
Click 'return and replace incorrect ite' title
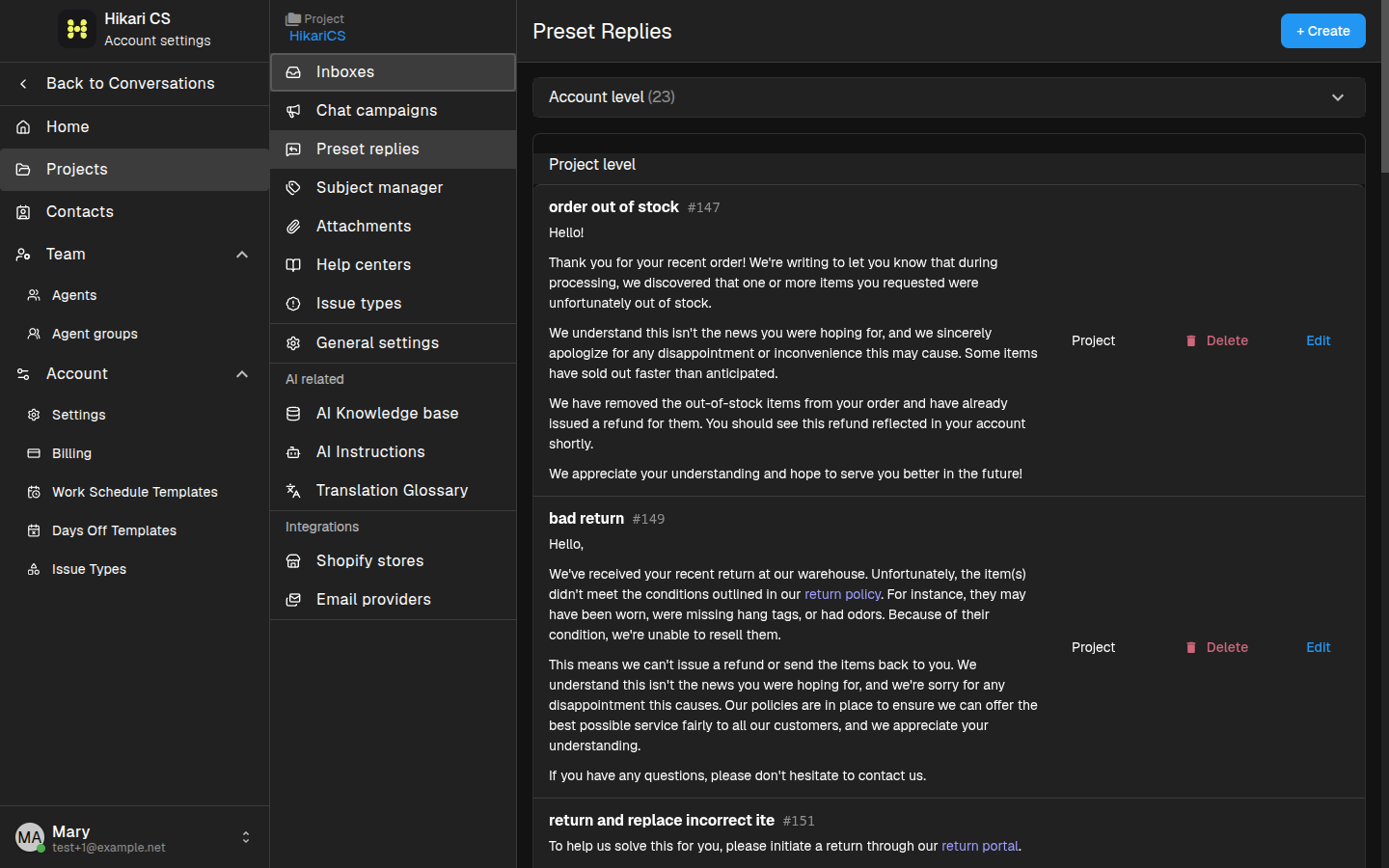tap(662, 820)
